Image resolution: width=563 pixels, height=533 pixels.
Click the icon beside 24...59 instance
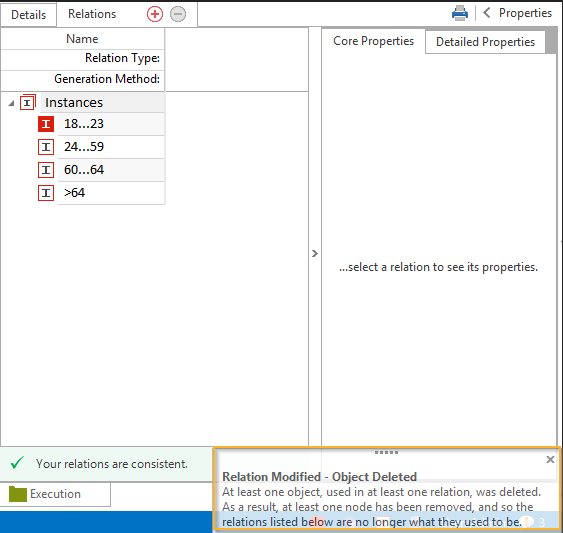pyautogui.click(x=46, y=147)
